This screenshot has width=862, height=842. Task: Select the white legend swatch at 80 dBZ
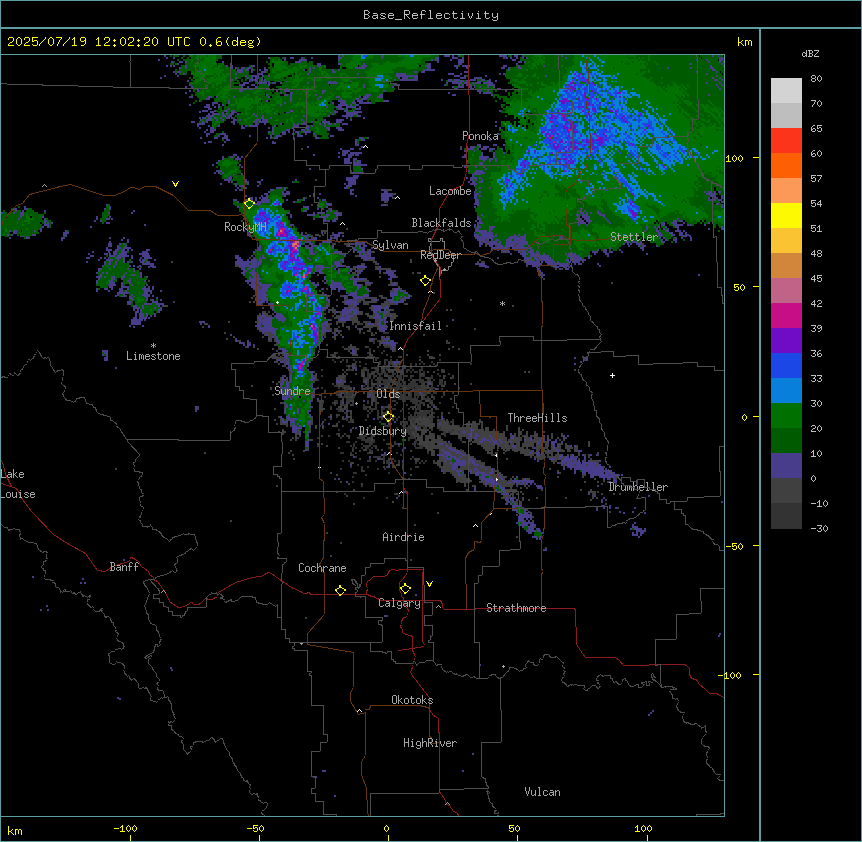pyautogui.click(x=786, y=91)
